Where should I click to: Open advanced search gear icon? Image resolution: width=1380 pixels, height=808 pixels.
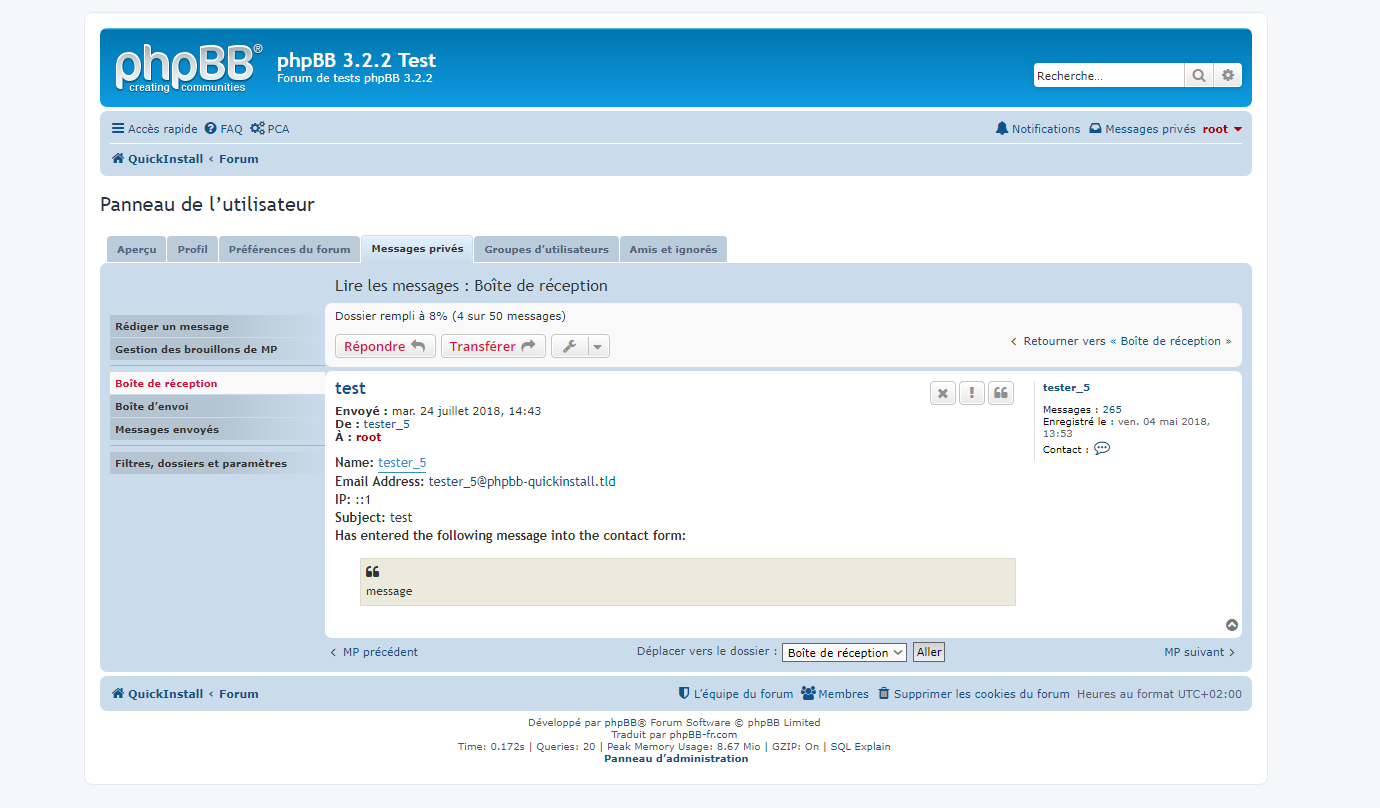click(x=1228, y=76)
